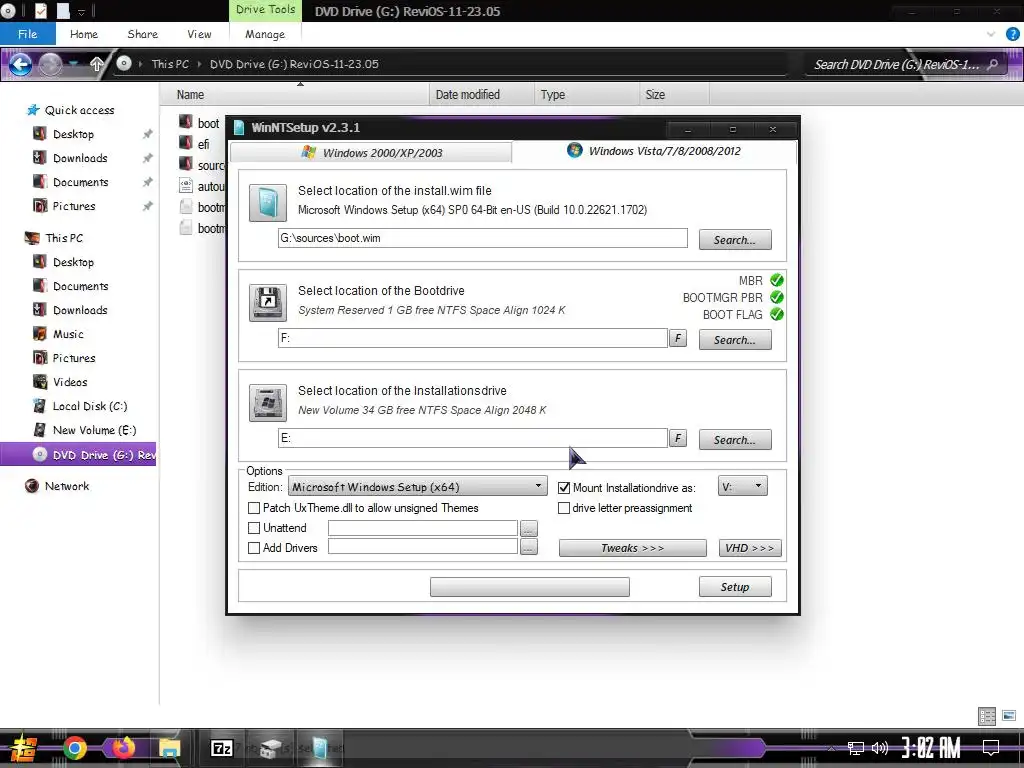
Task: Click Search button for Installationsdrive
Action: 735,440
